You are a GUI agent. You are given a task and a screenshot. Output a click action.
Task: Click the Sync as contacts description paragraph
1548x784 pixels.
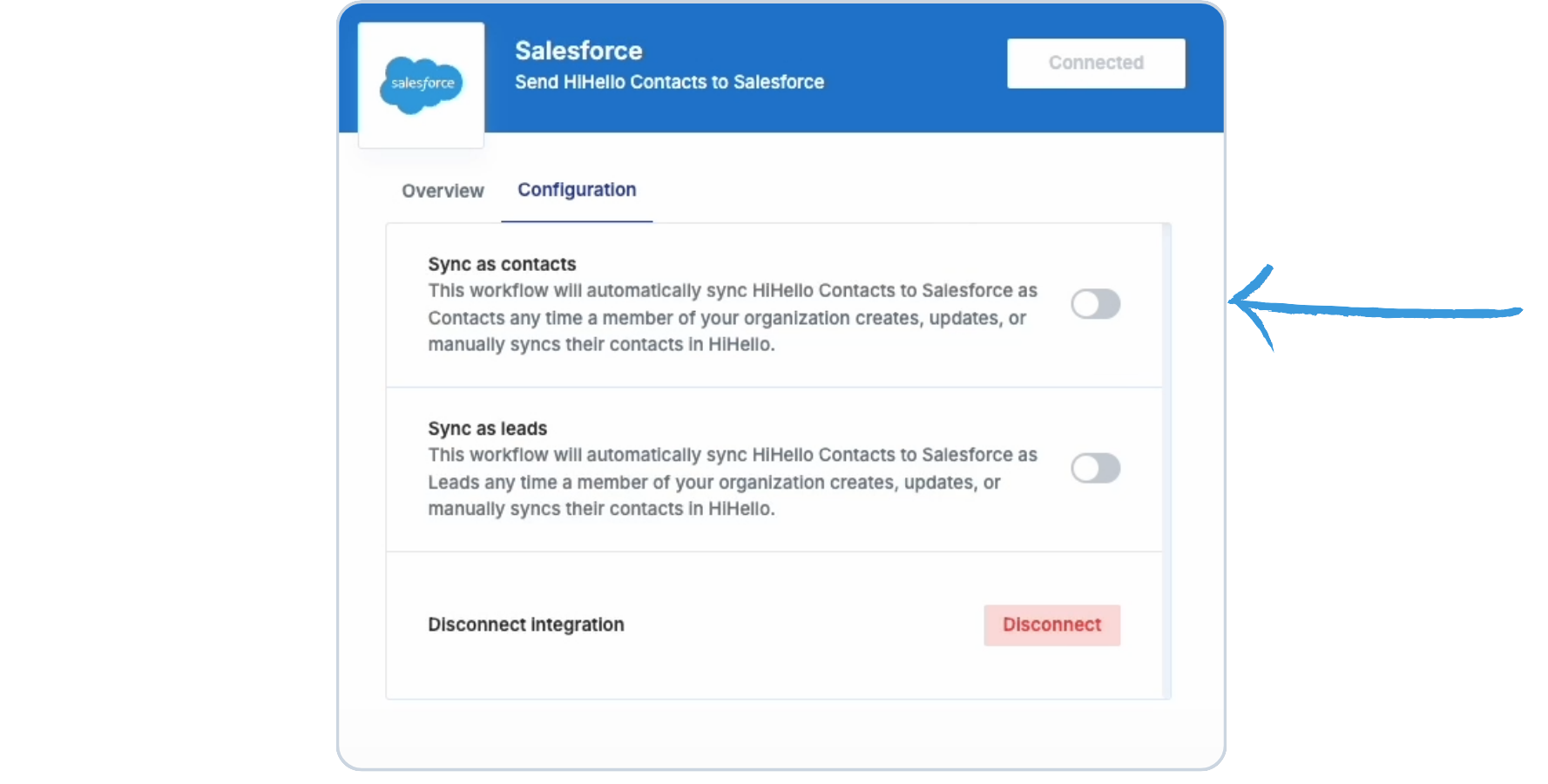tap(733, 317)
